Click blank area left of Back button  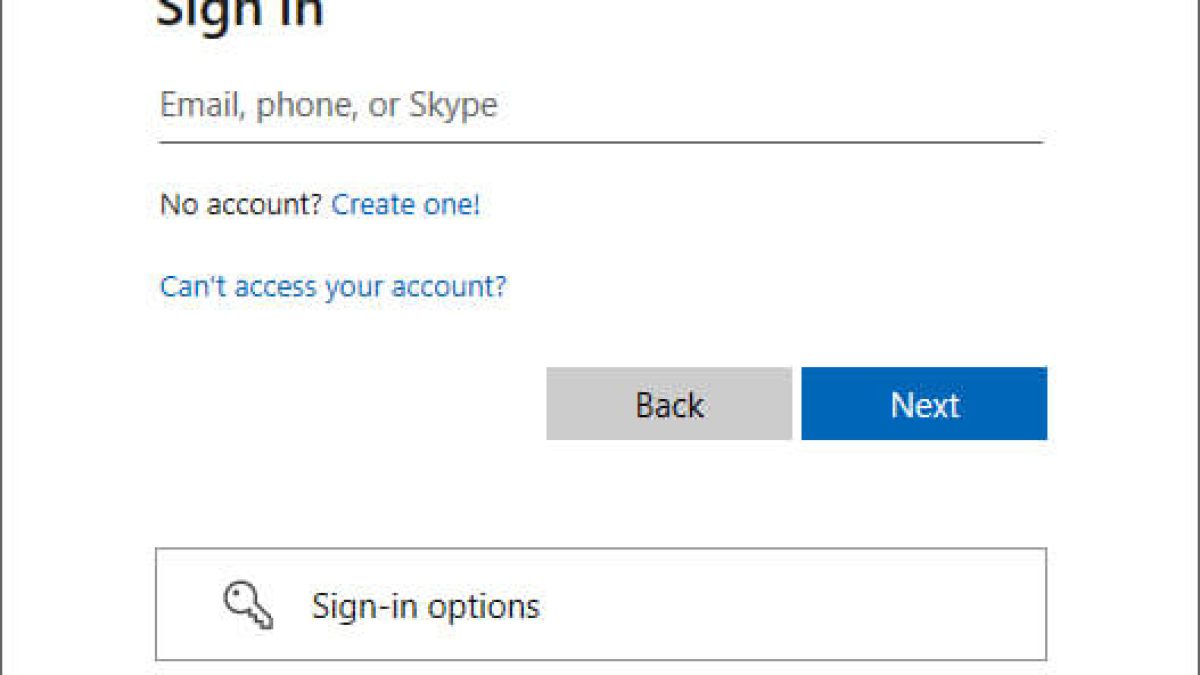click(350, 404)
